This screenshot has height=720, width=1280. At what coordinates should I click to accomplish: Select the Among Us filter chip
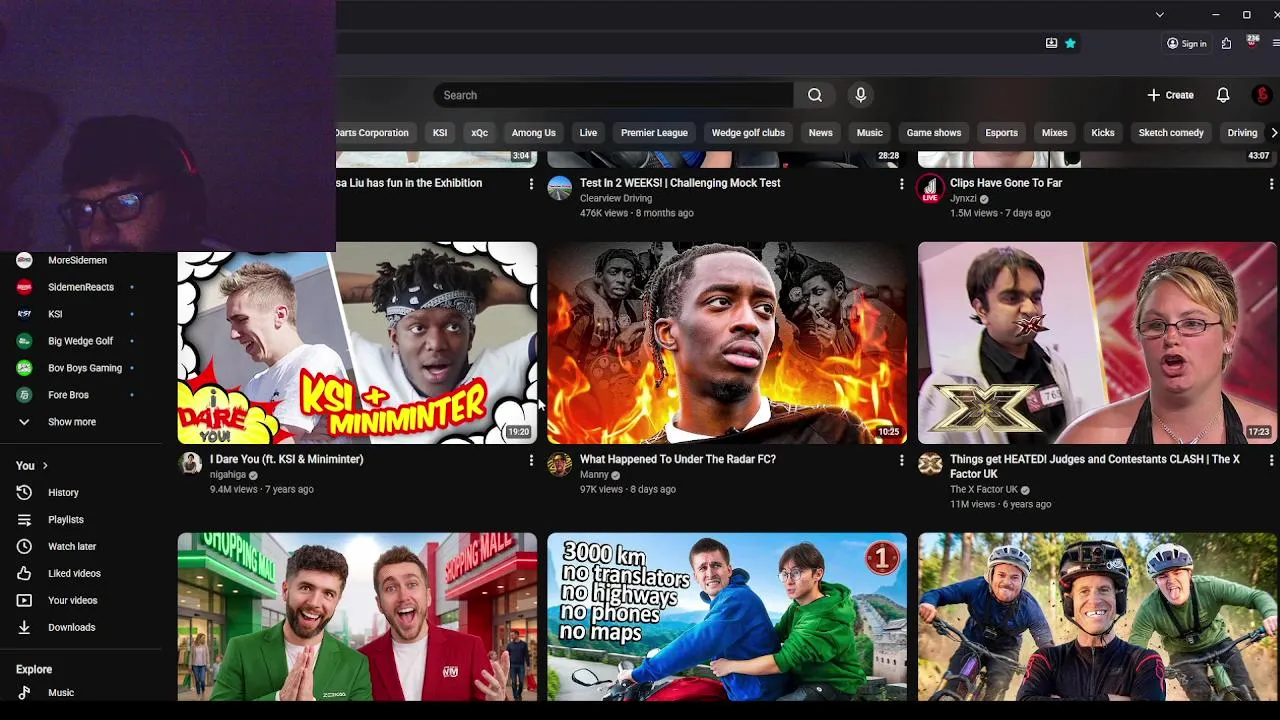pos(533,133)
